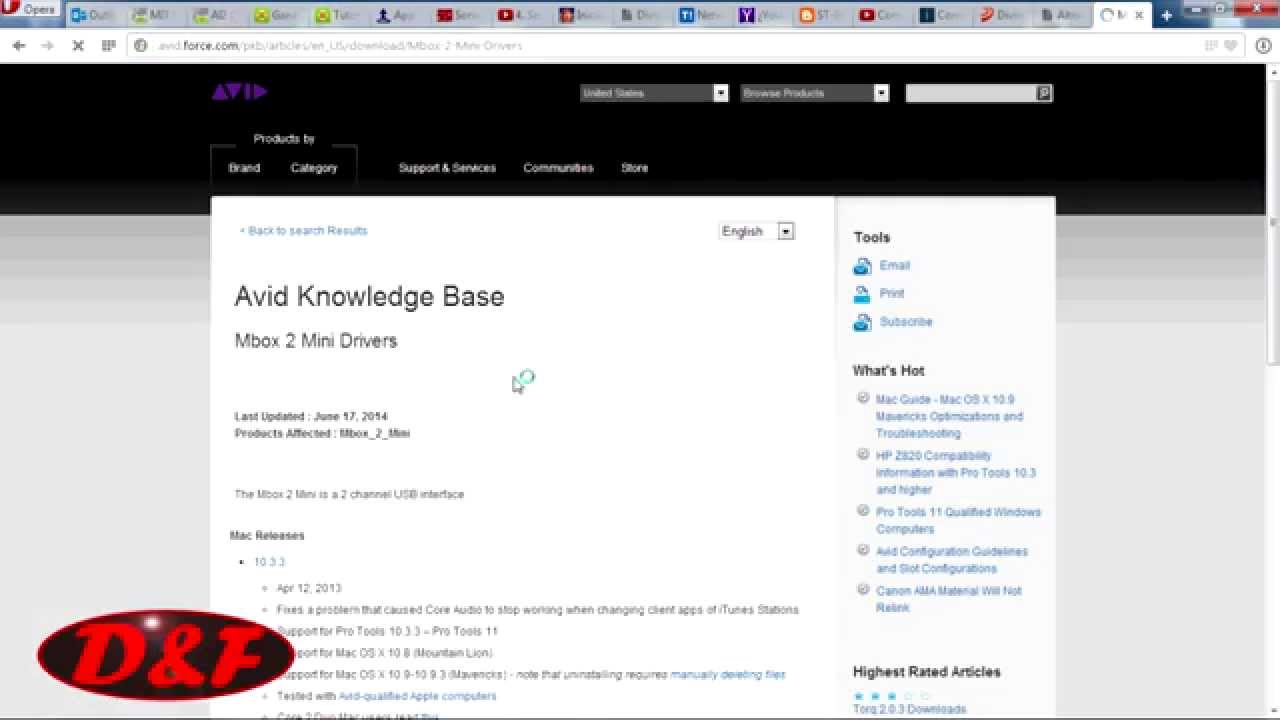Image resolution: width=1280 pixels, height=720 pixels.
Task: Open manually deleting files link
Action: click(728, 674)
